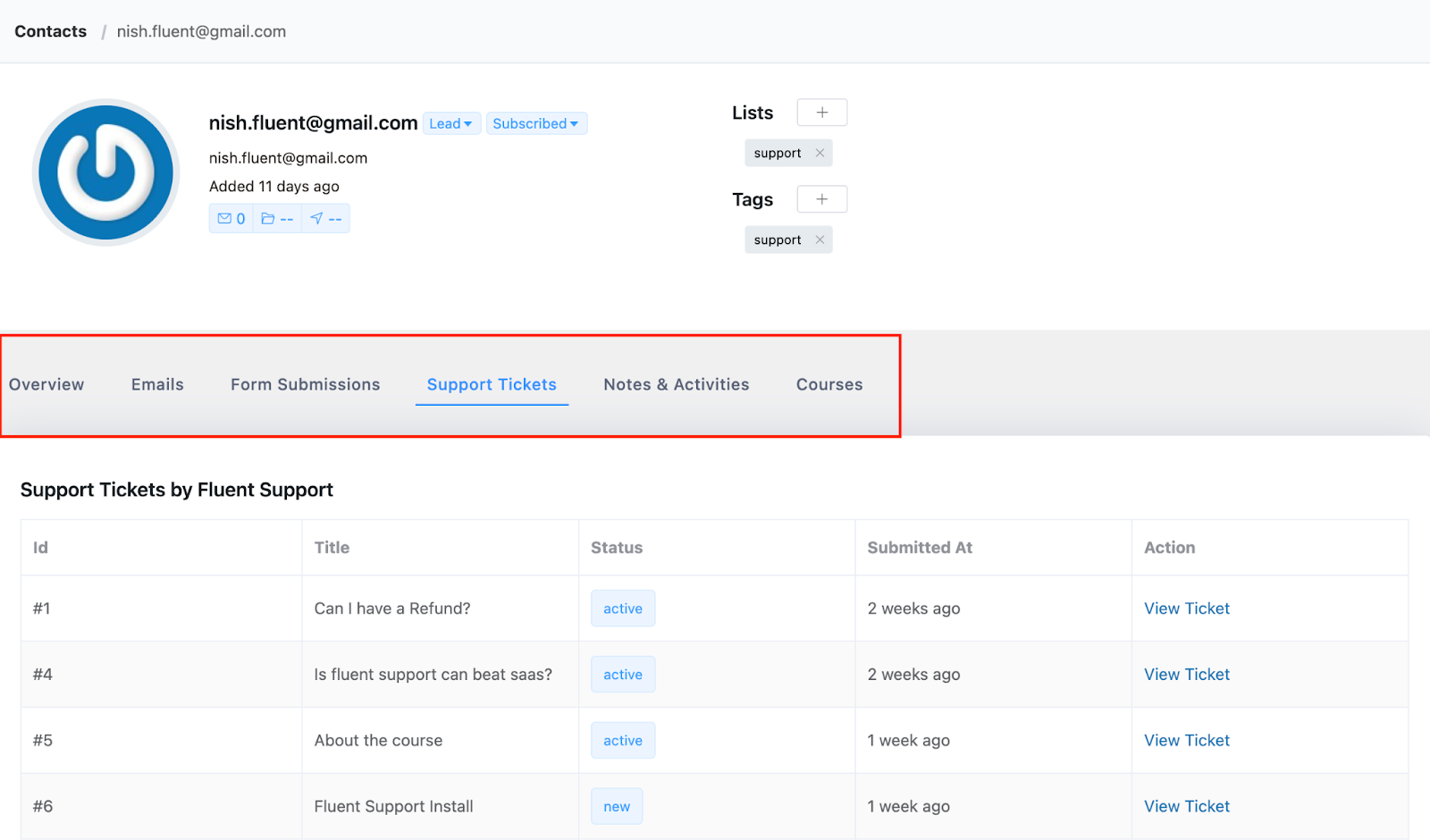Click 'Is fluent support can beat saas?' title
Image resolution: width=1430 pixels, height=840 pixels.
tap(433, 675)
